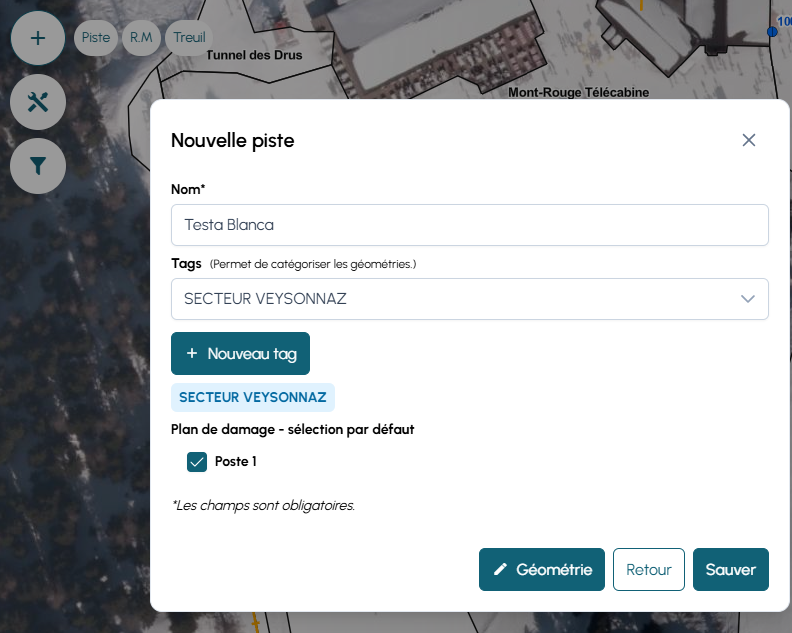Click the Mont-Rouge Télécabine map label
This screenshot has width=792, height=633.
(578, 92)
